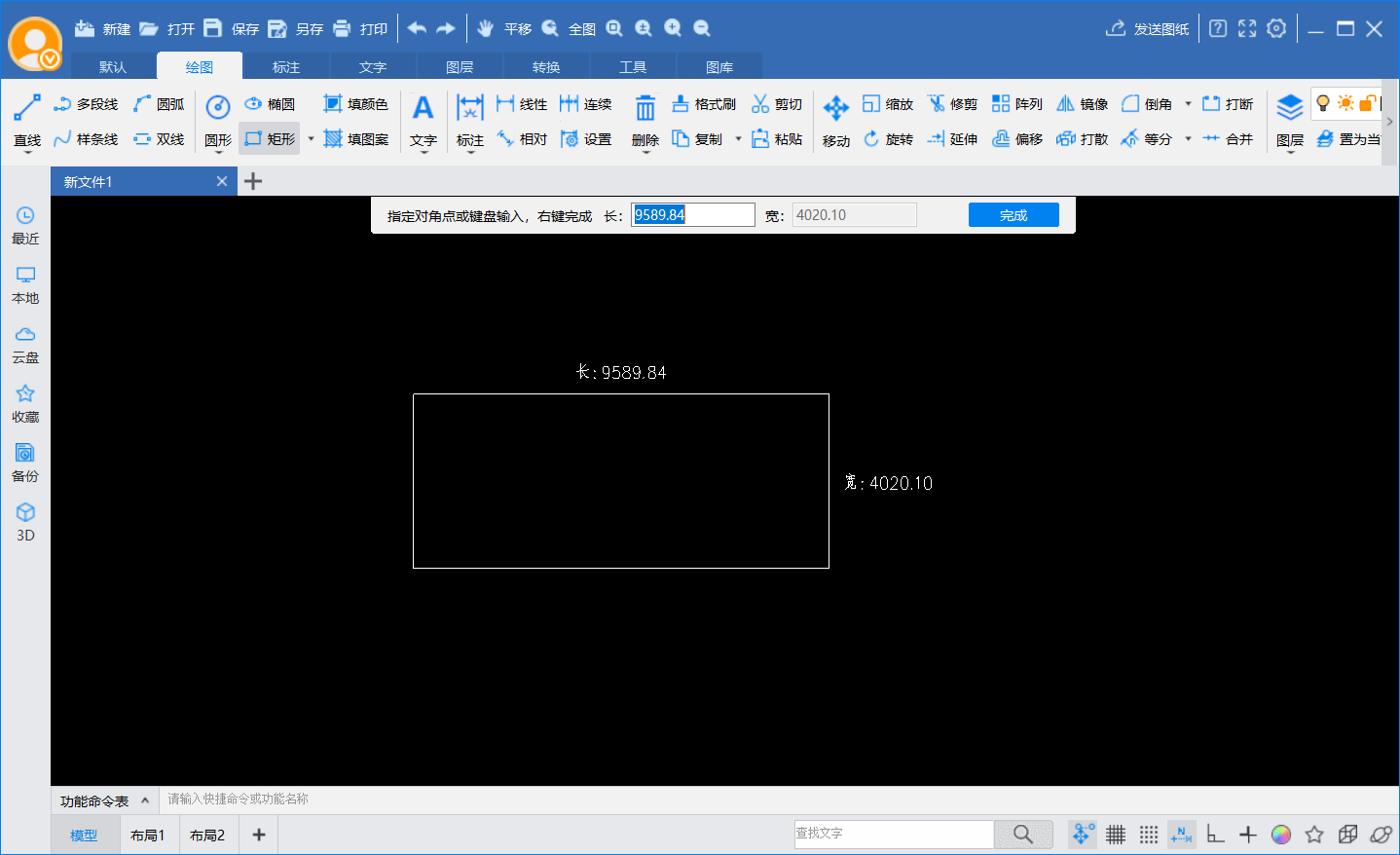Click the blue 完成 button
This screenshot has height=855, width=1400.
tap(1013, 215)
